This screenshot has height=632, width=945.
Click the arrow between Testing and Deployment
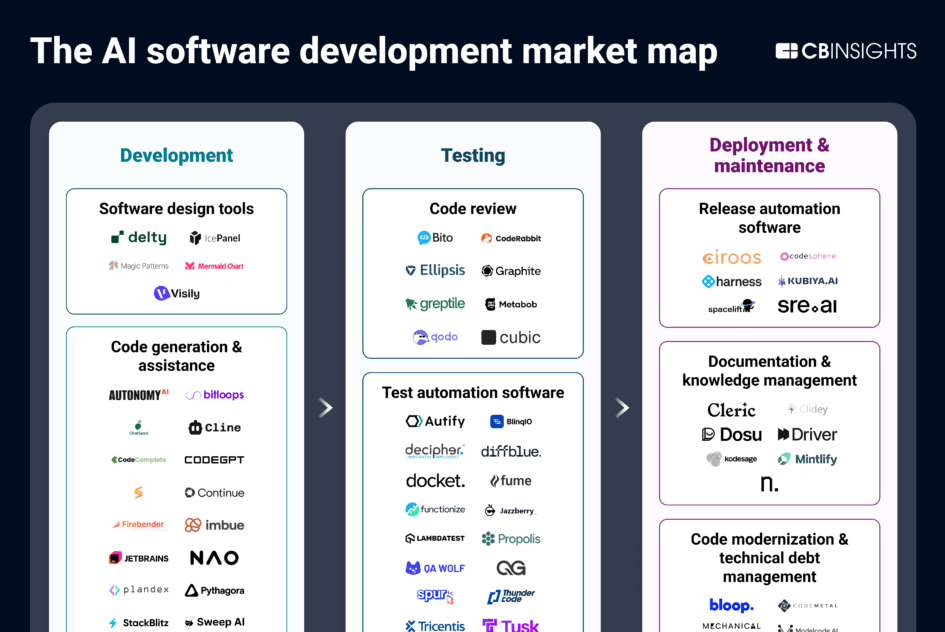622,407
